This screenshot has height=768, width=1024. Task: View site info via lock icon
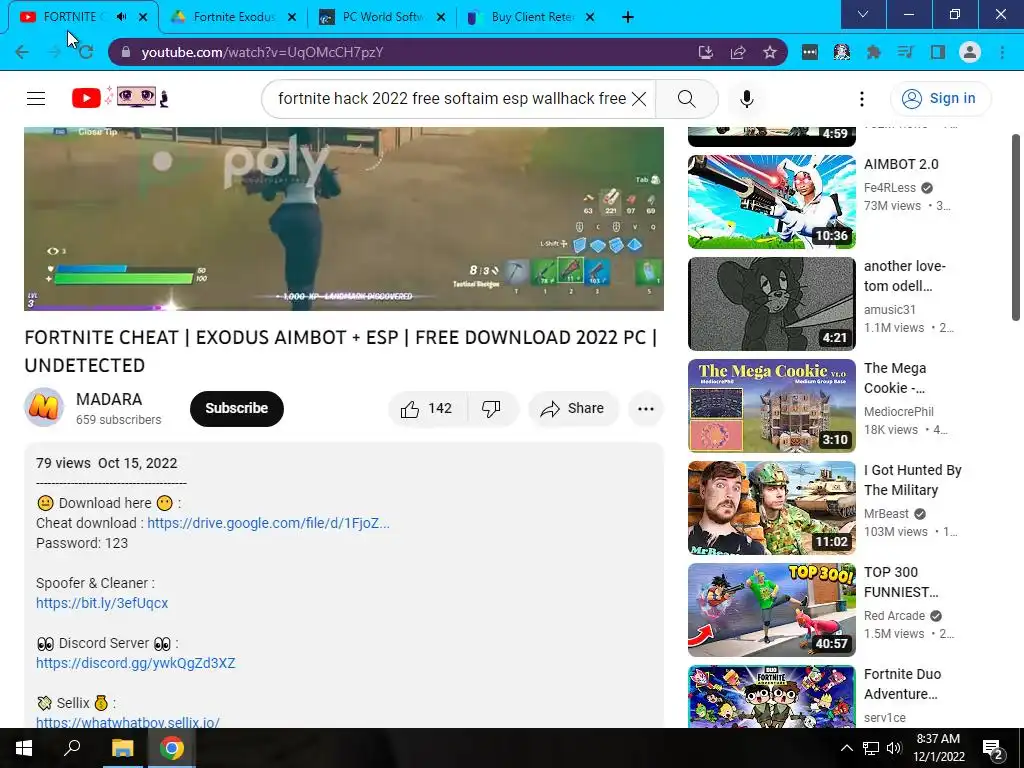[126, 52]
